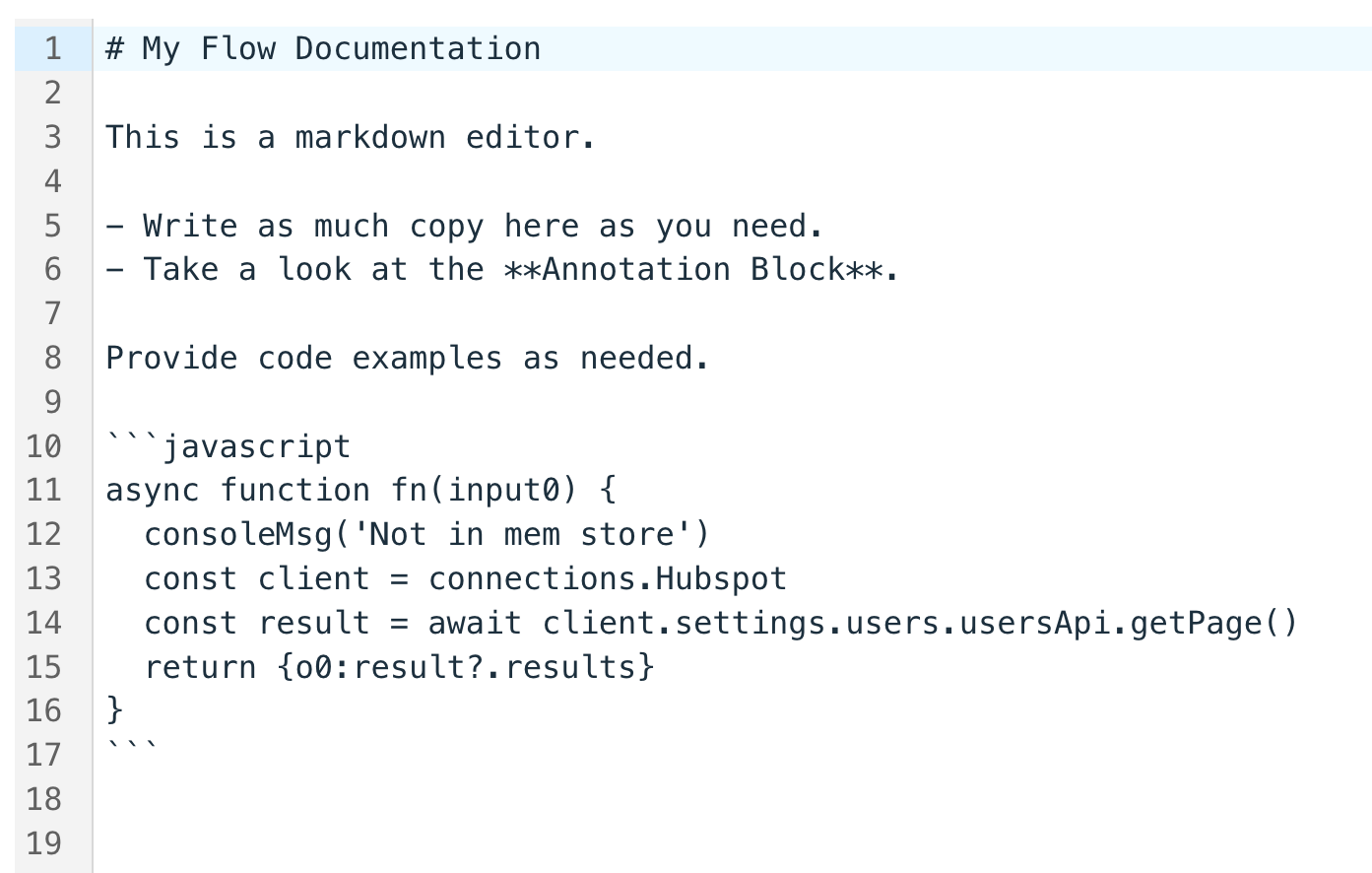Select line number 14 in the gutter

(x=43, y=623)
